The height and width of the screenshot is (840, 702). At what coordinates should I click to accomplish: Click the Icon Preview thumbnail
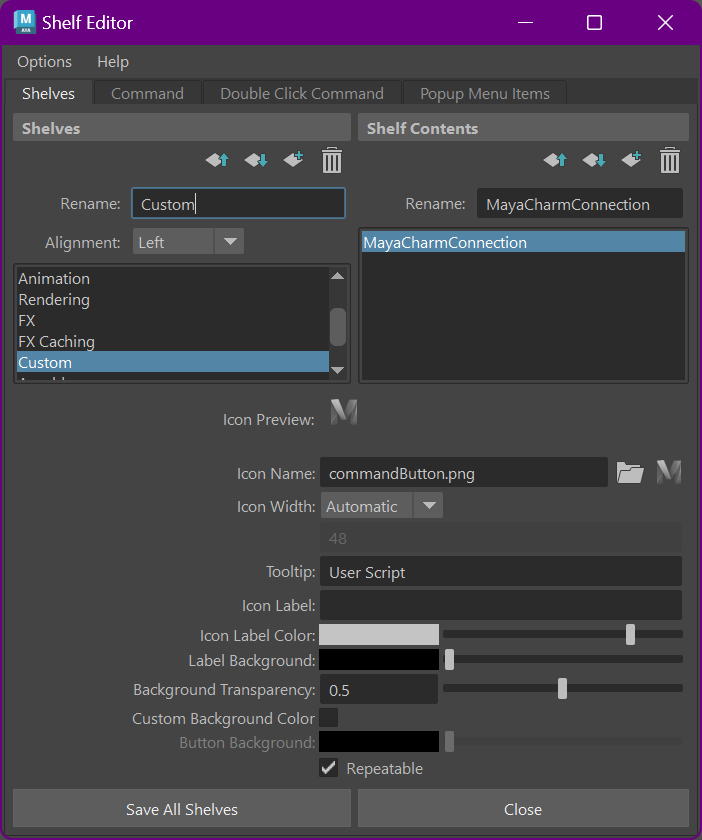[x=343, y=412]
